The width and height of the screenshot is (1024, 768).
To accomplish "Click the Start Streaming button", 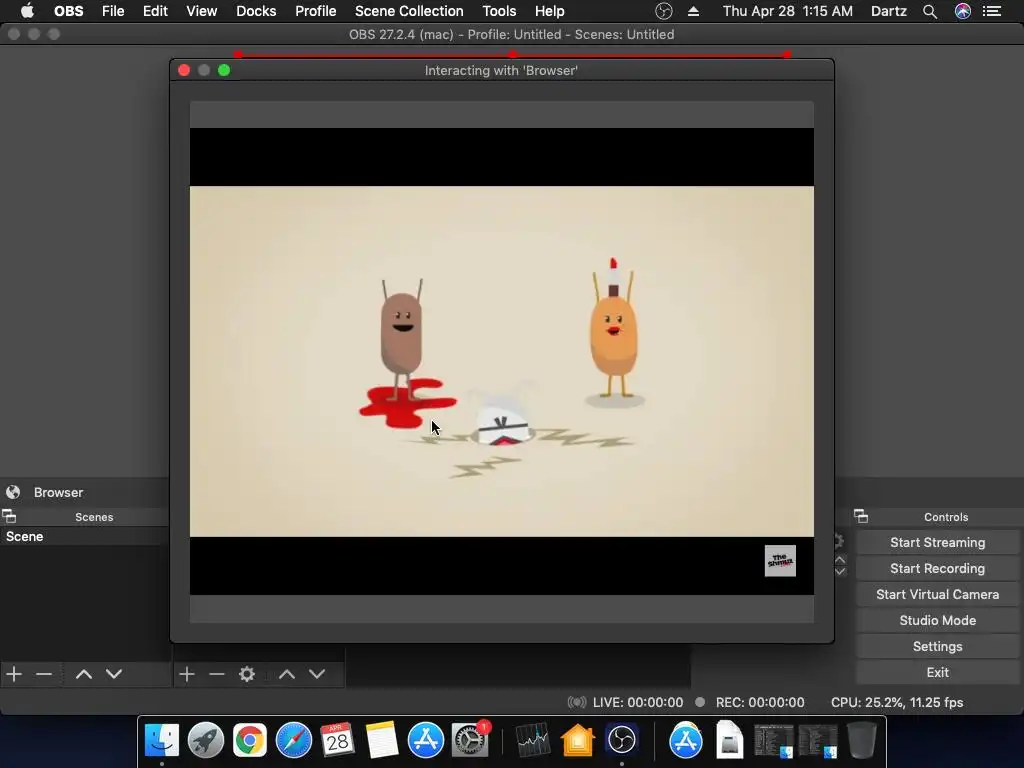I will (937, 542).
